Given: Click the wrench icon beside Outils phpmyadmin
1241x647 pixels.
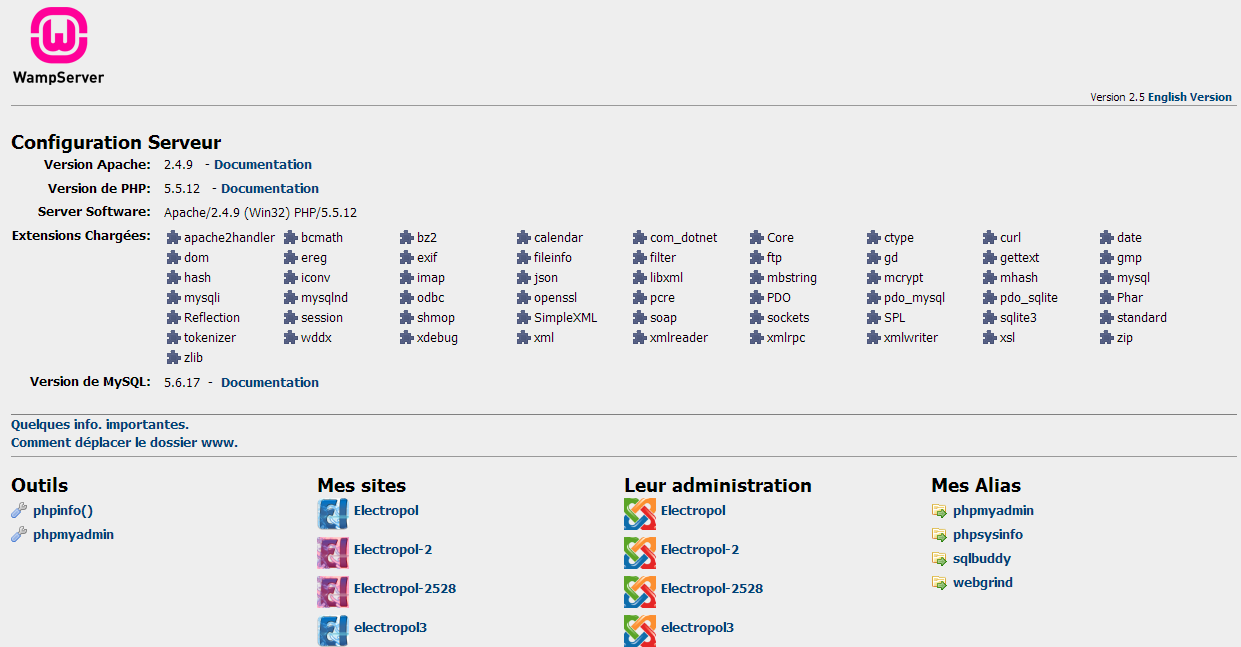Looking at the screenshot, I should pos(19,535).
